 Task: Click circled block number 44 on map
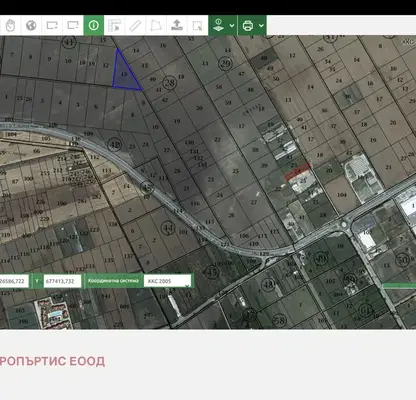[x=168, y=228]
